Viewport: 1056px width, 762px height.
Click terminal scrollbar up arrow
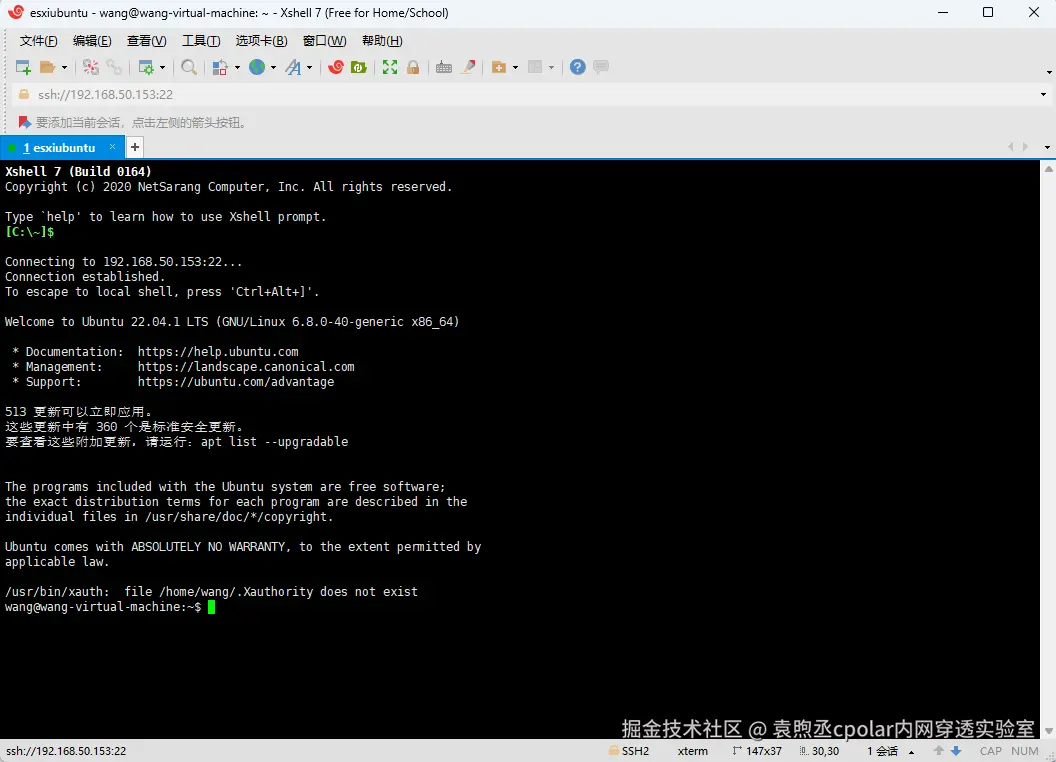click(1049, 168)
